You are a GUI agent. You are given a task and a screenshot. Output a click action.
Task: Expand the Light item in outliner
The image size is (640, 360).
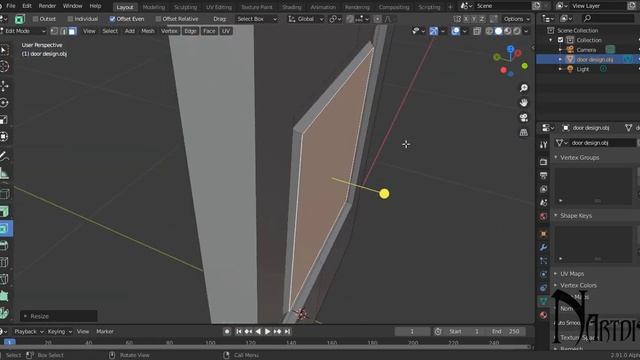click(560, 69)
